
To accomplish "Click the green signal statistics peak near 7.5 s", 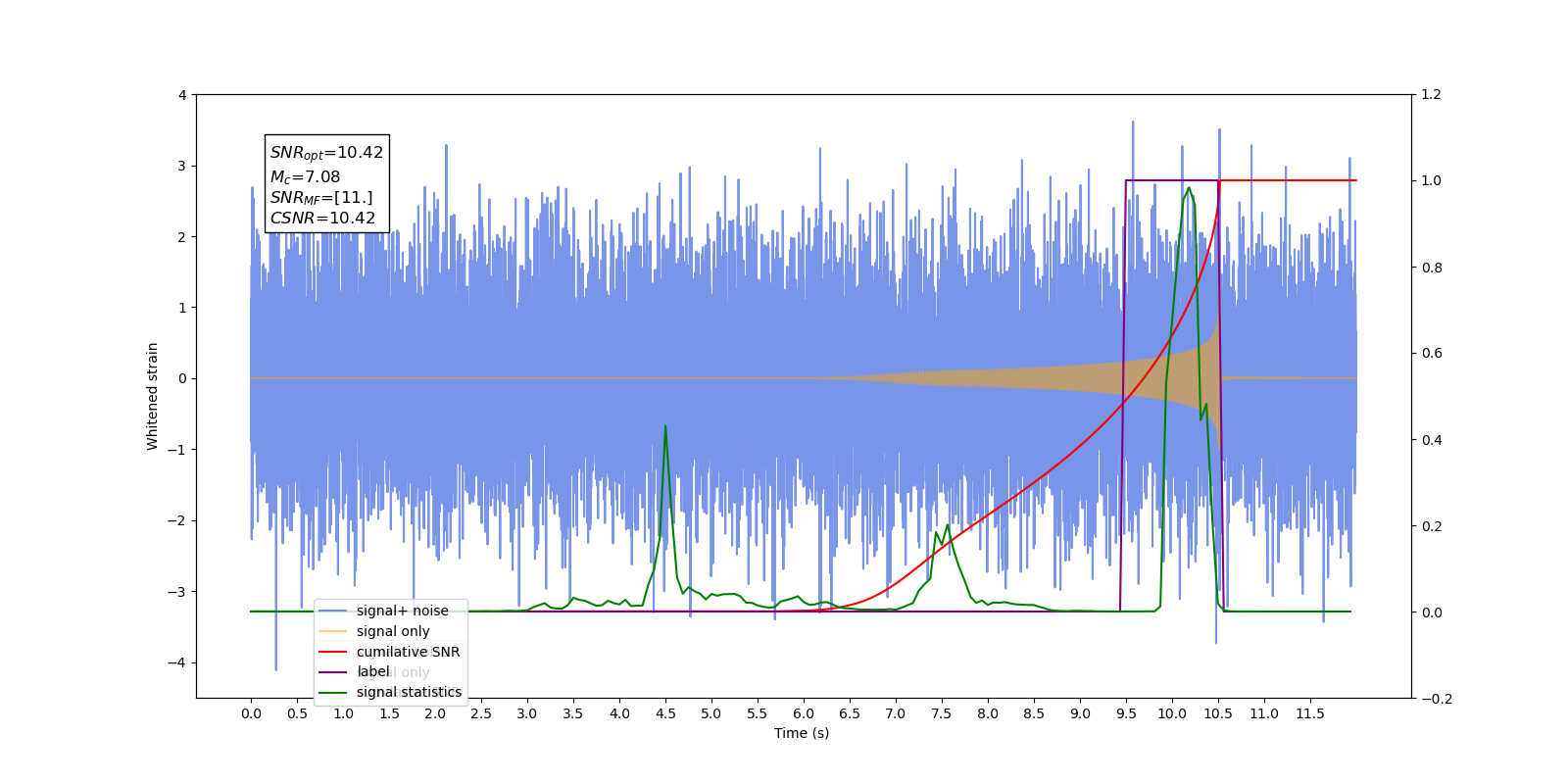I will [947, 525].
